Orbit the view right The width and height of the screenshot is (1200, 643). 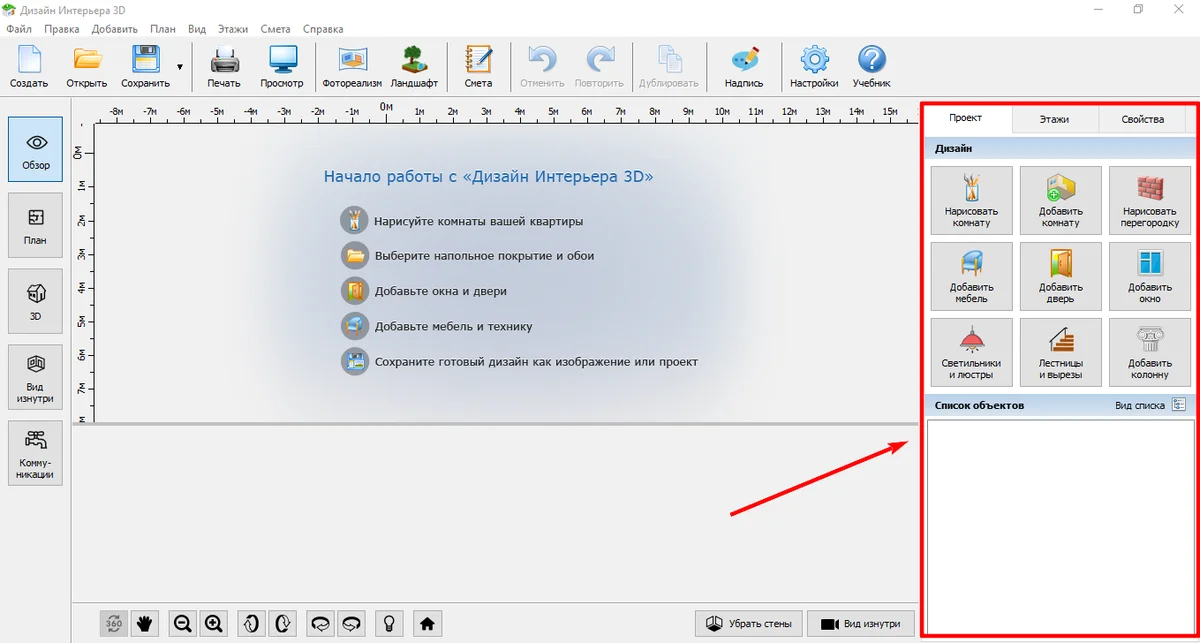tap(352, 623)
